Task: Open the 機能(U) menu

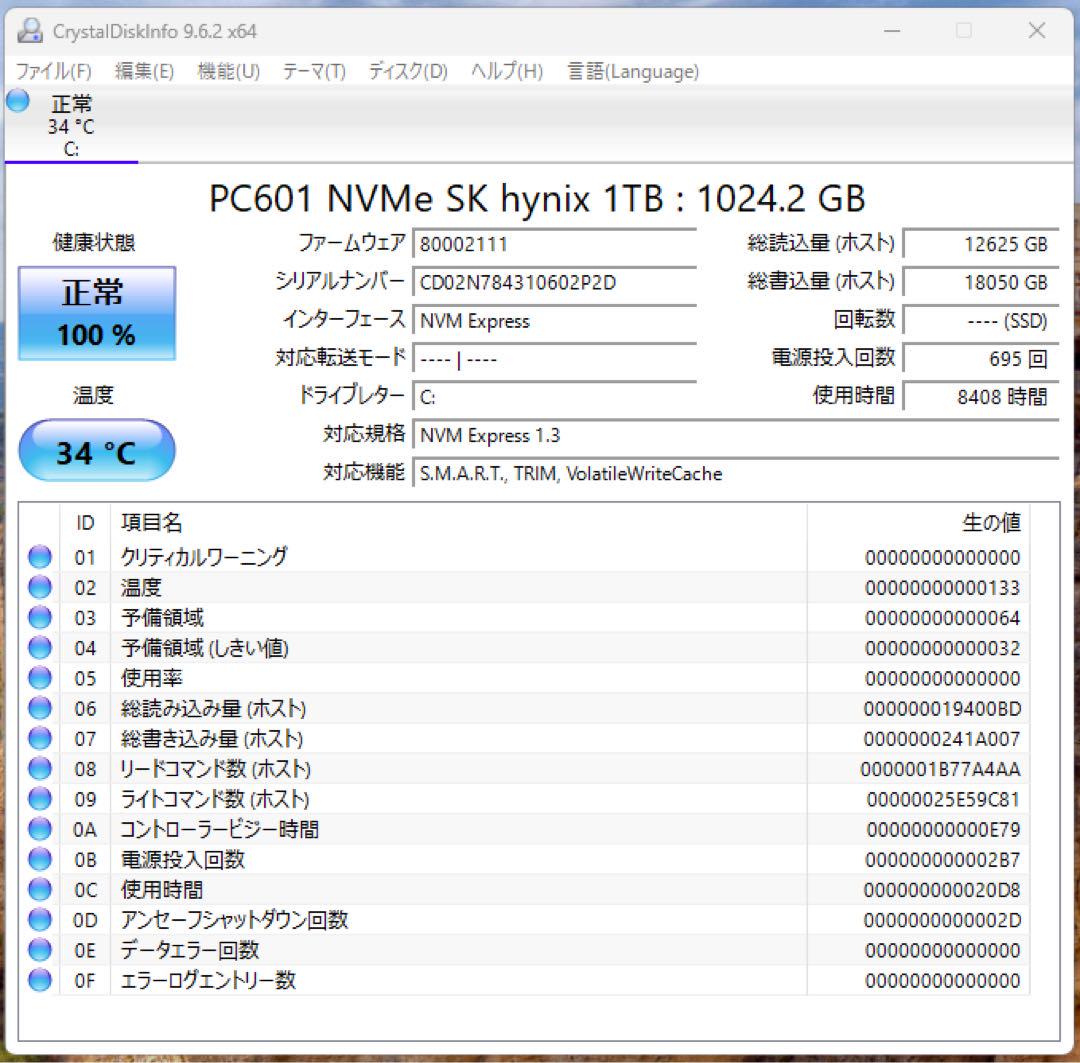Action: click(229, 71)
